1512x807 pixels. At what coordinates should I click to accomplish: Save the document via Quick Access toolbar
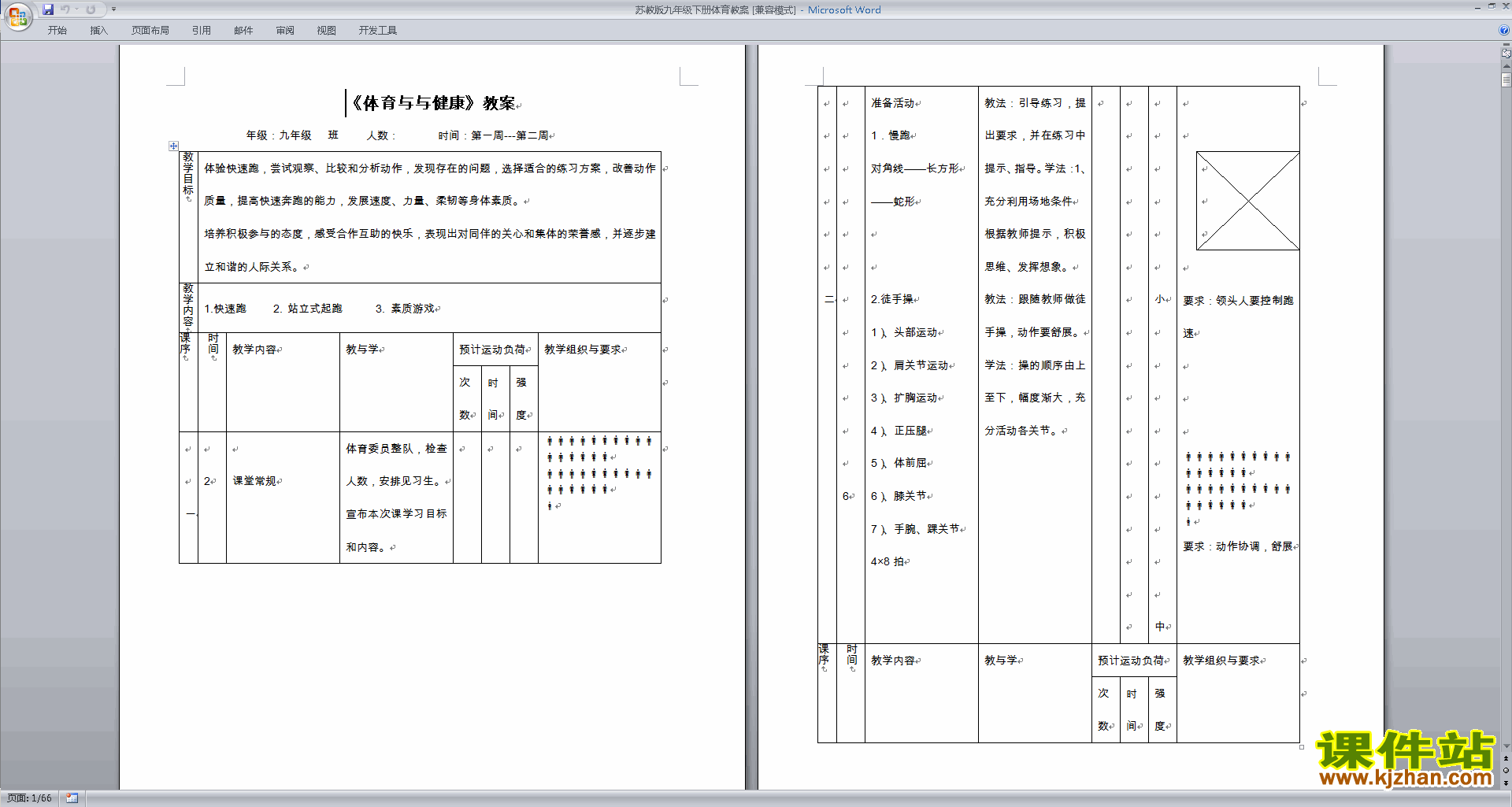pyautogui.click(x=48, y=9)
